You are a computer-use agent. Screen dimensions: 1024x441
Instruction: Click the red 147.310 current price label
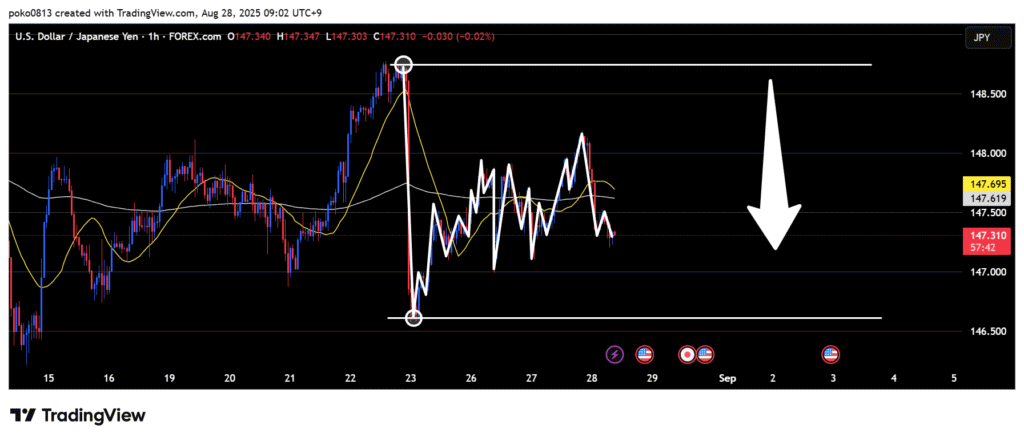982,235
